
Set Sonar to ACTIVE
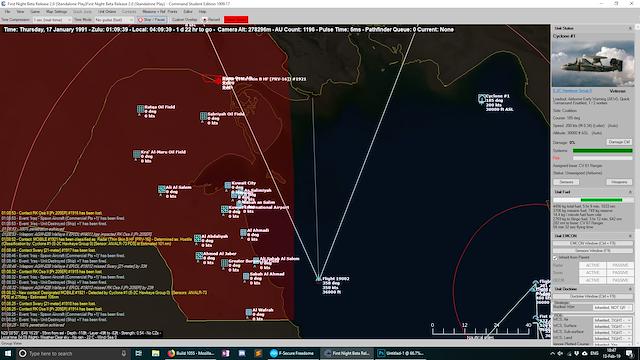592,273
